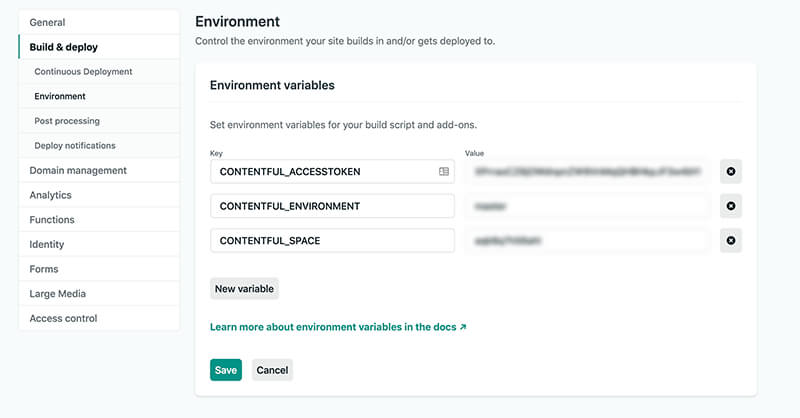Open the environment variables docs link
The width and height of the screenshot is (800, 418).
coord(338,327)
